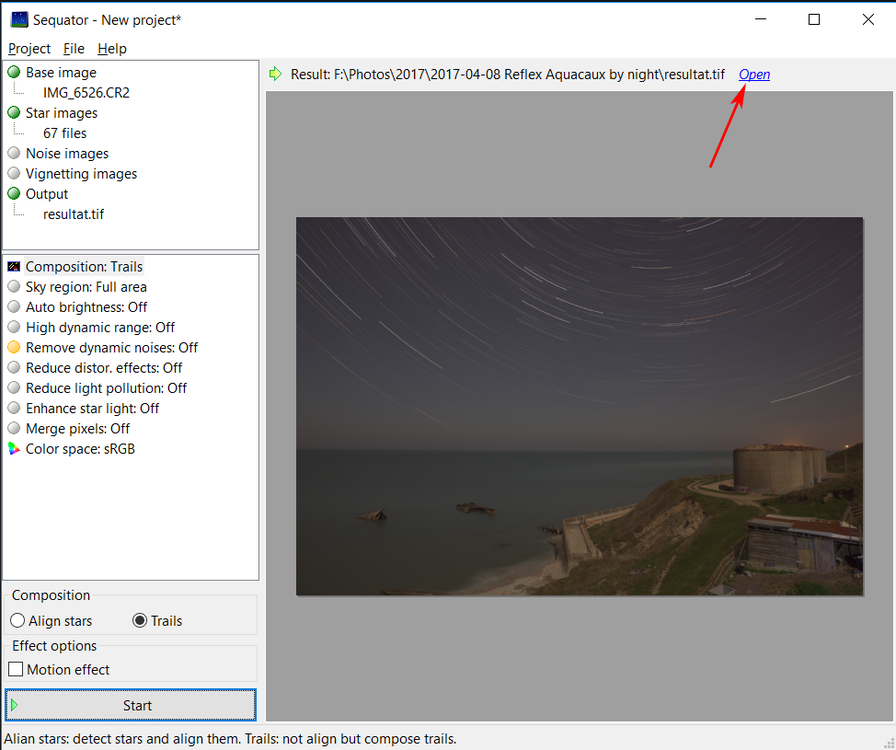Image resolution: width=896 pixels, height=750 pixels.
Task: Select Enhance star light: Off option
Action: pyautogui.click(x=93, y=409)
